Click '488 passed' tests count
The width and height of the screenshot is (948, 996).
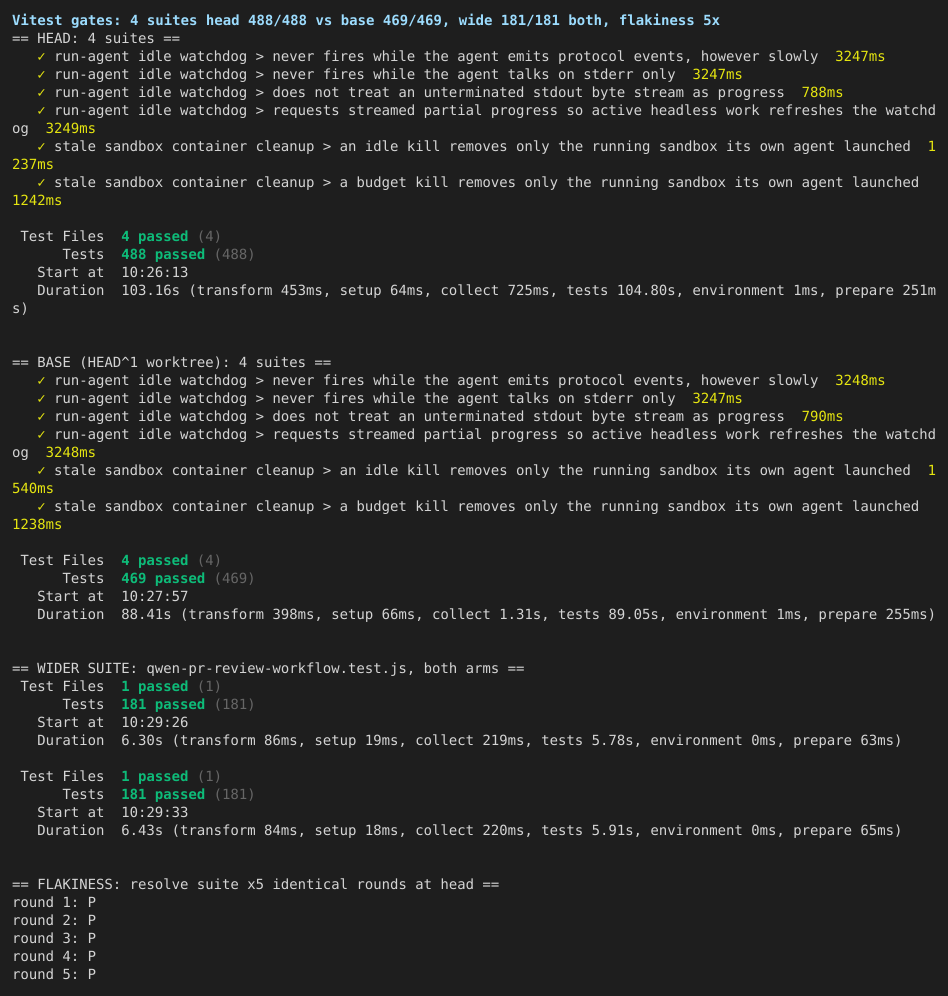pos(163,255)
